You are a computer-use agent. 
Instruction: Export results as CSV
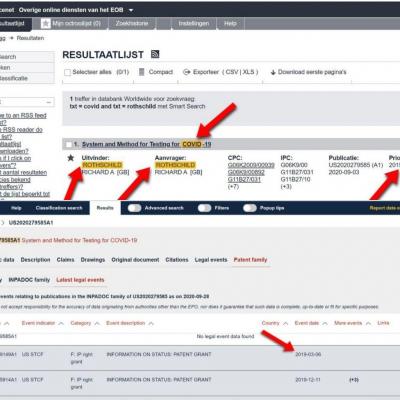pyautogui.click(x=232, y=72)
